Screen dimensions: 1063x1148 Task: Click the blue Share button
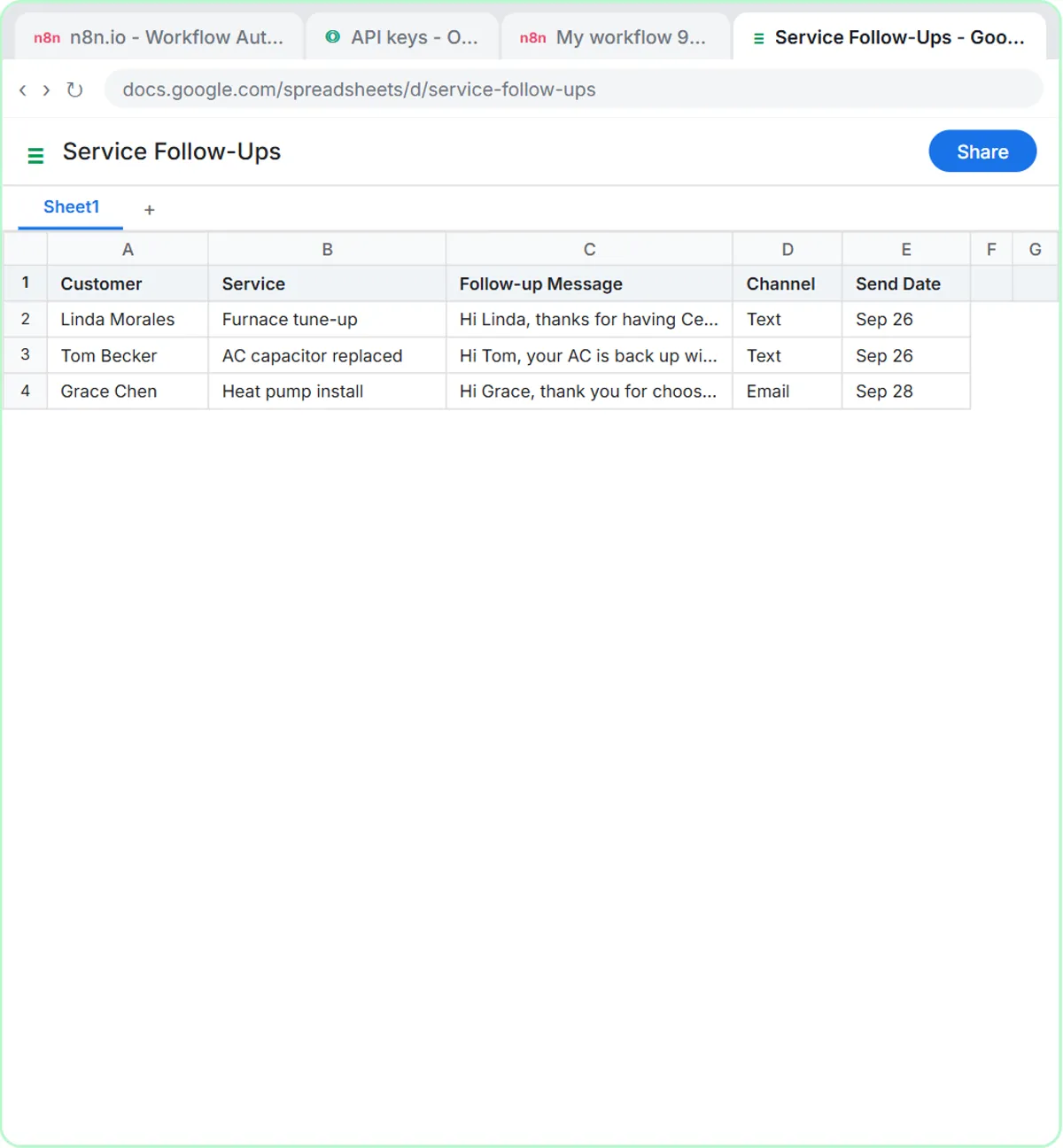982,151
